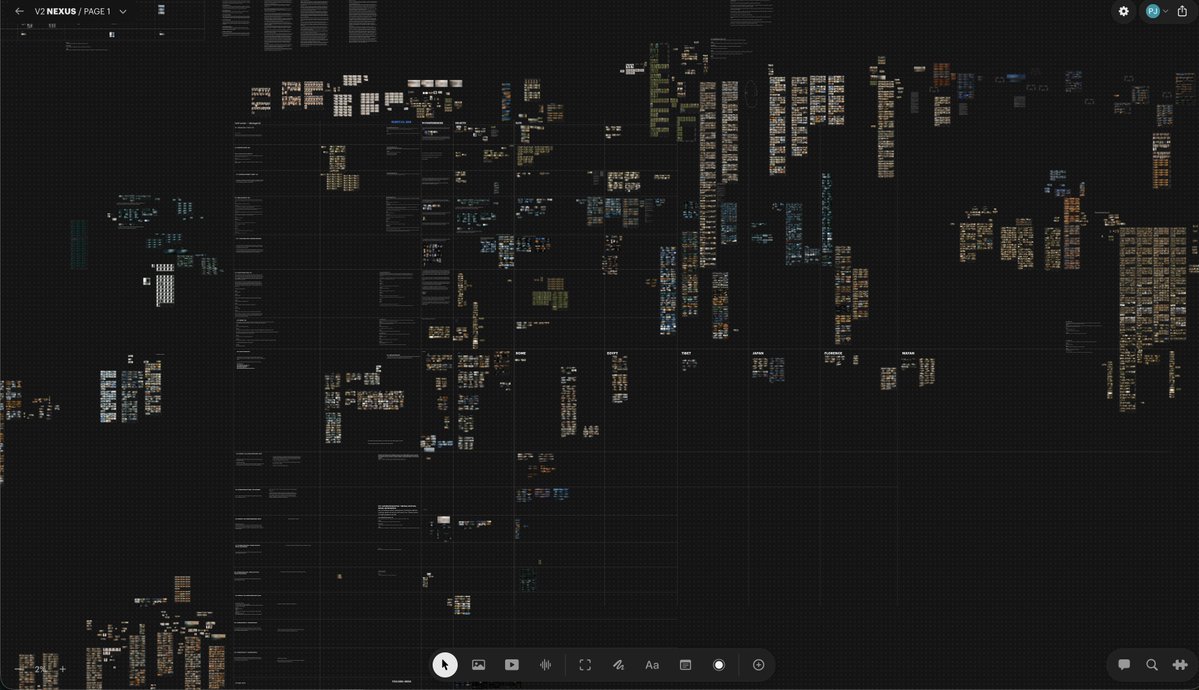Expand the dropdown beside PJ avatar

tap(1165, 11)
